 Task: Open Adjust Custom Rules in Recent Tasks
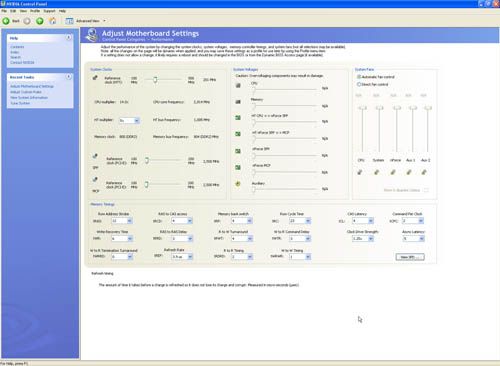[x=26, y=92]
